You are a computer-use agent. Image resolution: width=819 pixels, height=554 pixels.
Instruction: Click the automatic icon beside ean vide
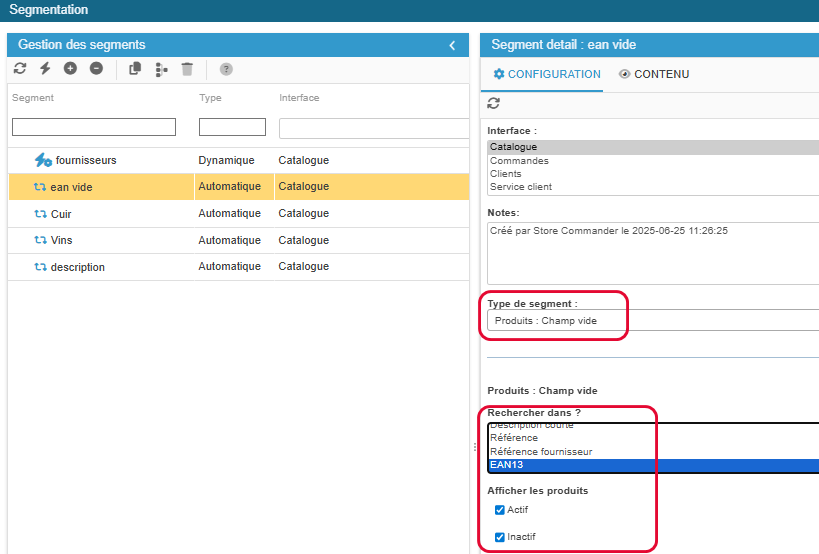click(40, 187)
